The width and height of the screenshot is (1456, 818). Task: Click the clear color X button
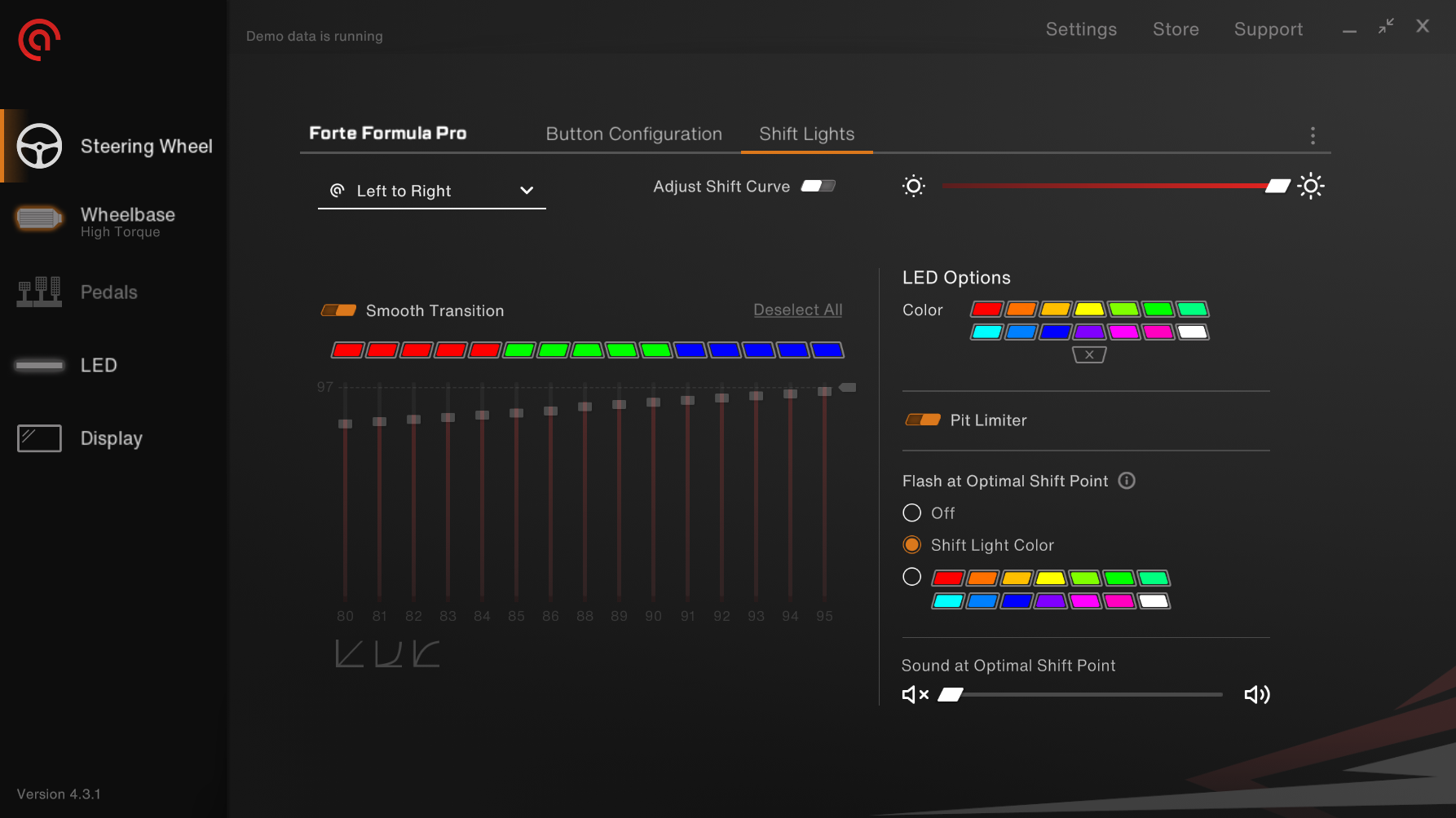click(1088, 354)
